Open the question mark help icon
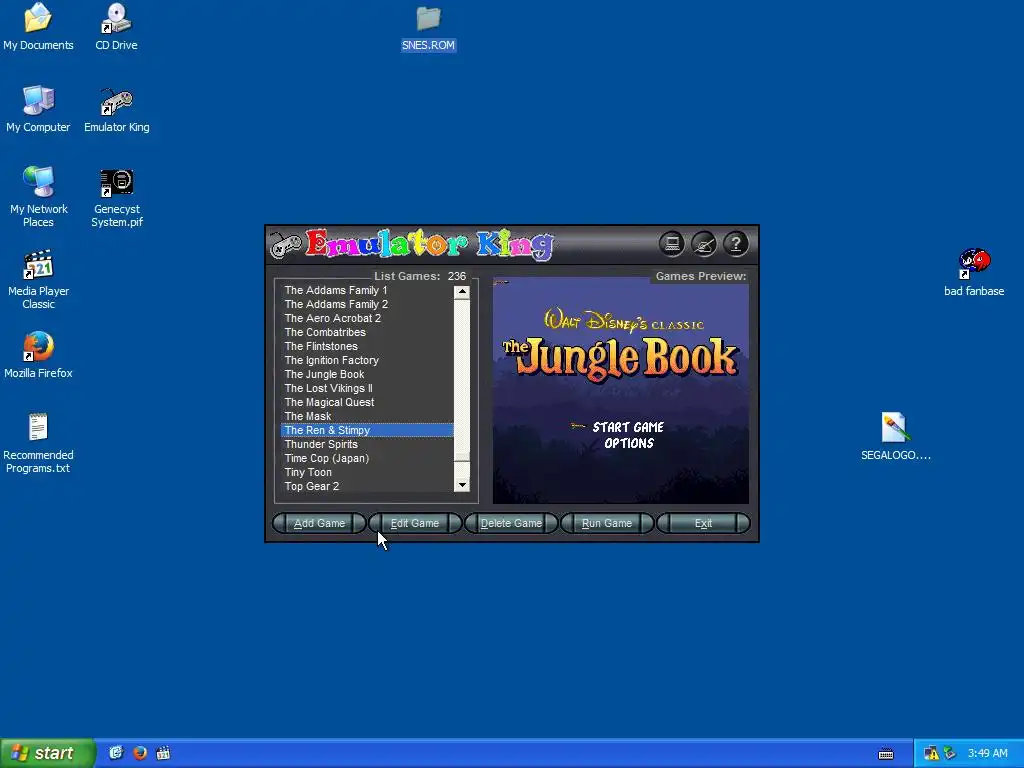The image size is (1024, 768). (735, 244)
